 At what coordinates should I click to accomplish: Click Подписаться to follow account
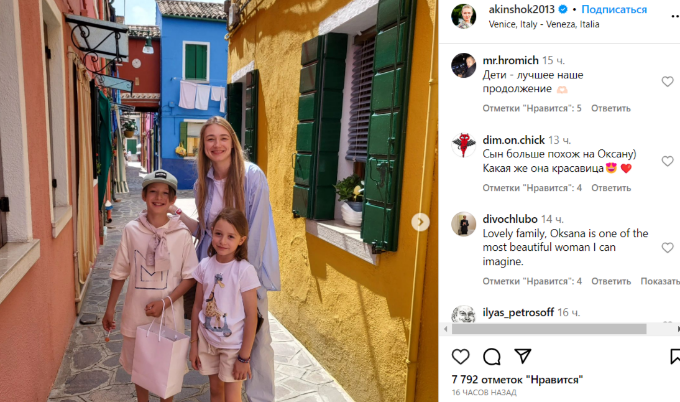(x=614, y=9)
